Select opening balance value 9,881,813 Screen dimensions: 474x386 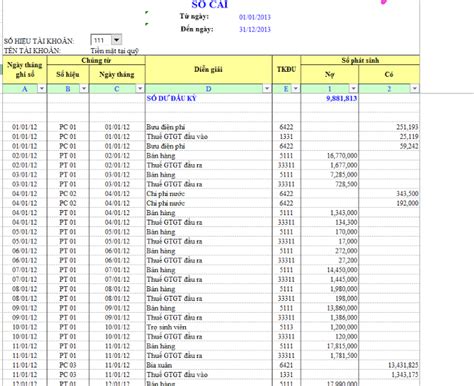tap(342, 98)
